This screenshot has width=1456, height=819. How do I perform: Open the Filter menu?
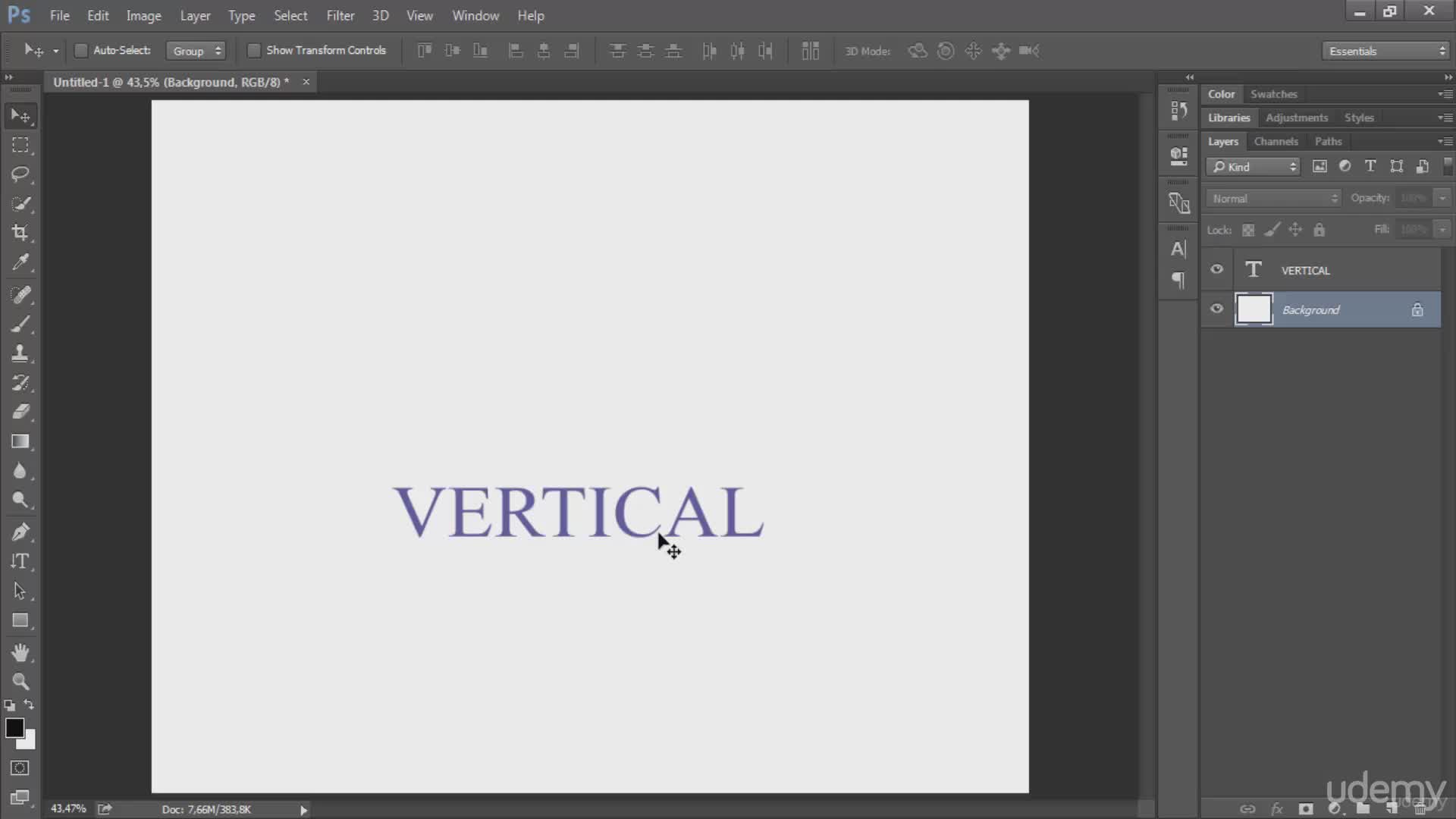click(340, 15)
